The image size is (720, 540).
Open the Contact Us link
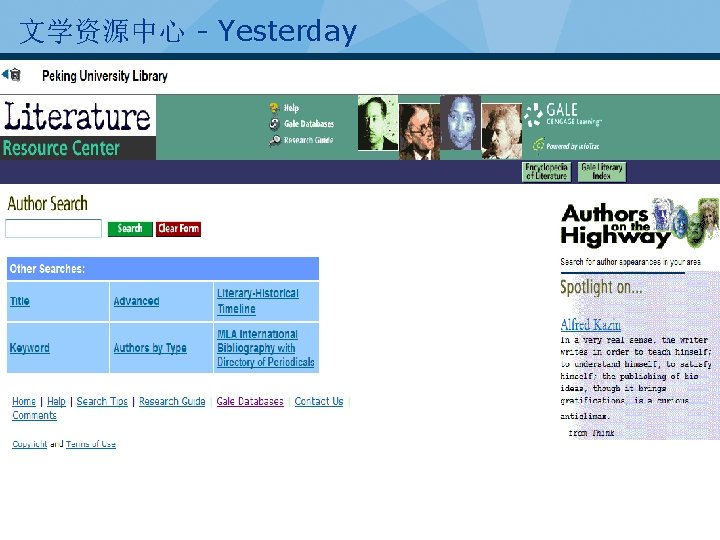click(319, 401)
